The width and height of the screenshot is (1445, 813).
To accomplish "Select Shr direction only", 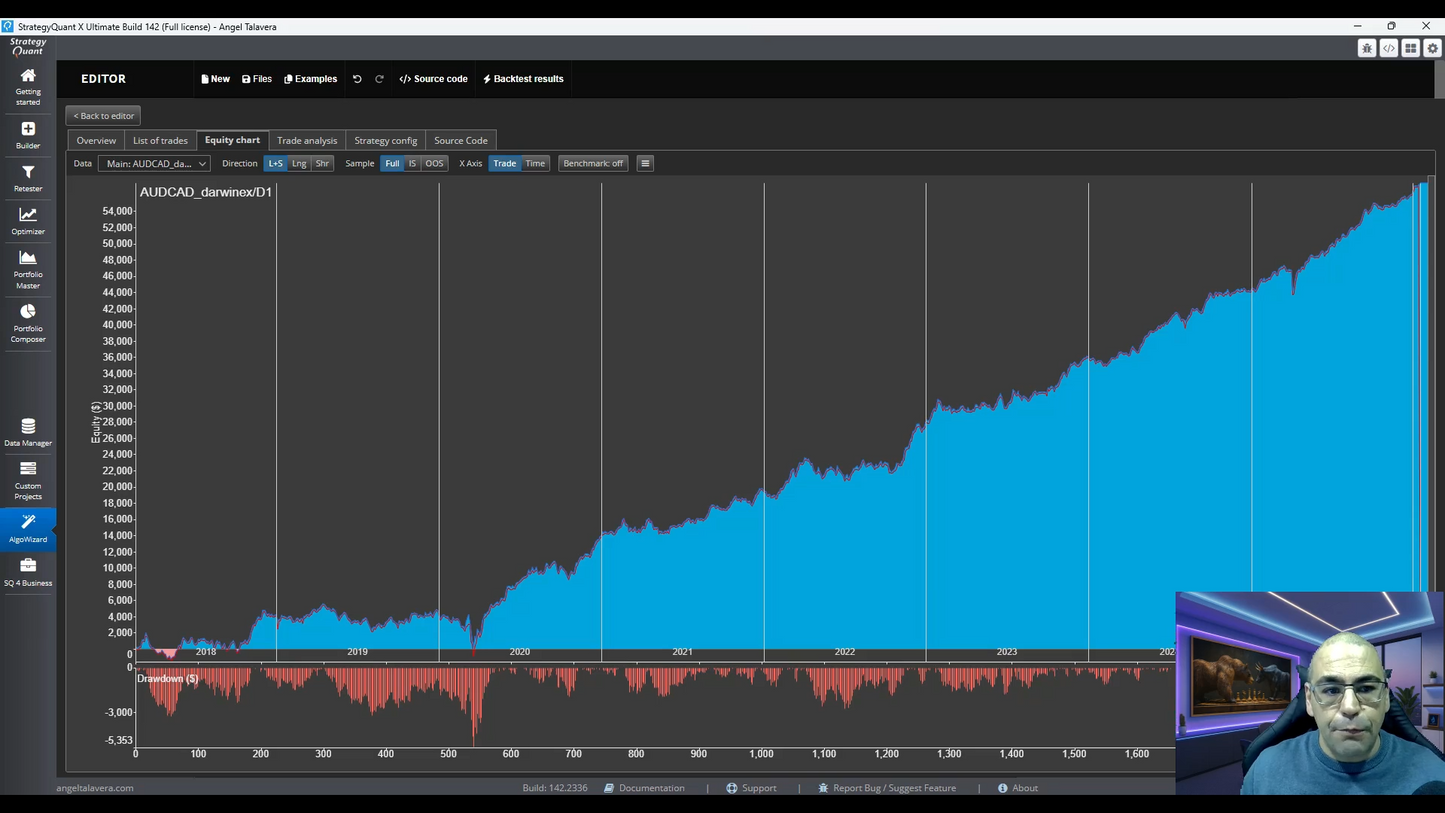I will click(322, 163).
